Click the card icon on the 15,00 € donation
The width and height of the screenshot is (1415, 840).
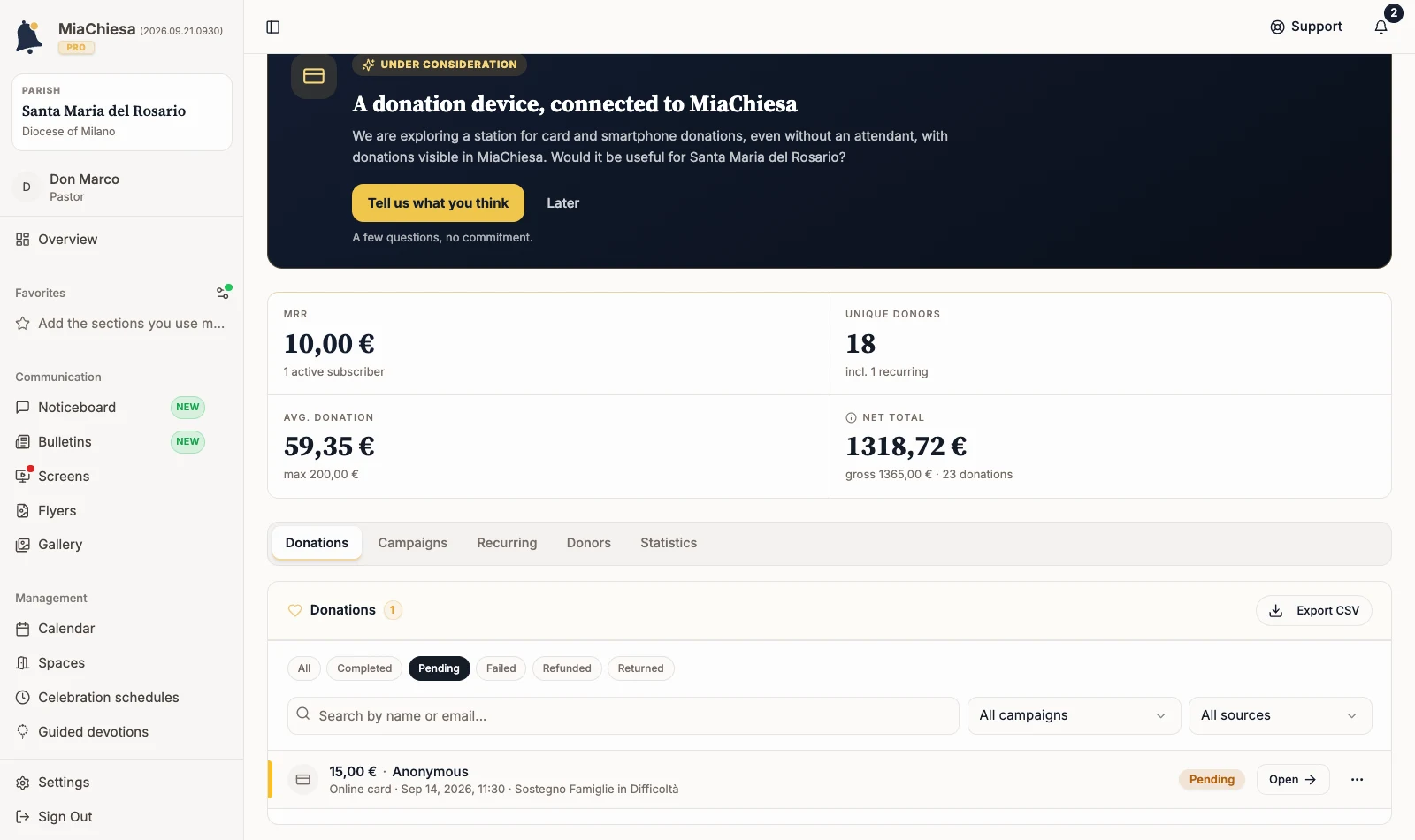click(303, 780)
